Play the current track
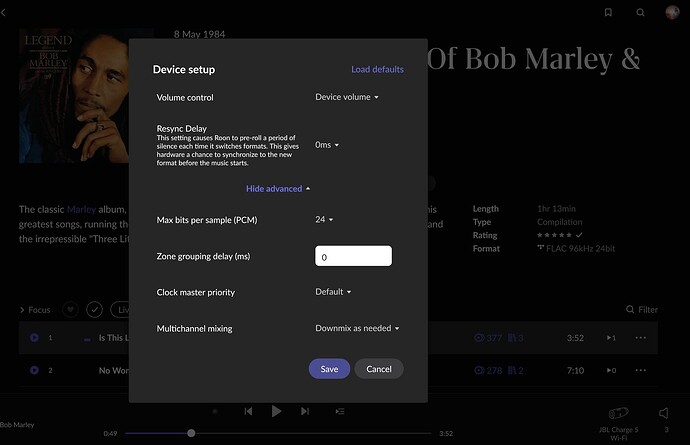 276,411
